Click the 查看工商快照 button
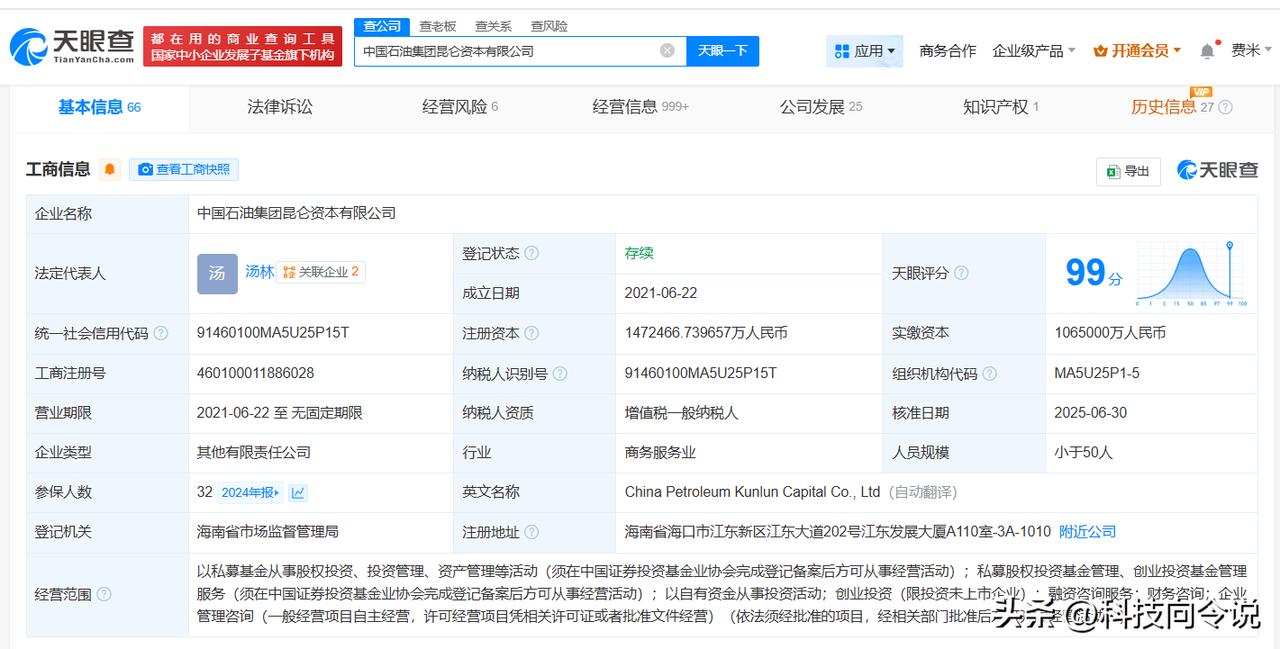Screen dimensions: 1280x649 184,170
